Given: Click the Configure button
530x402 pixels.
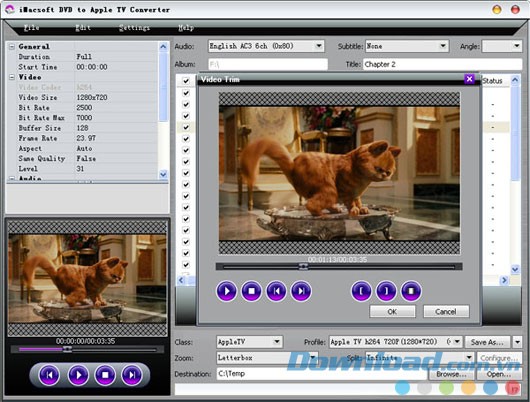Looking at the screenshot, I should point(499,358).
